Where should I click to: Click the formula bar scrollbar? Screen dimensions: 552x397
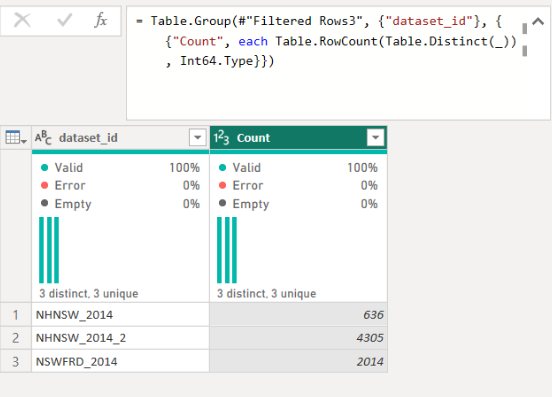[x=525, y=40]
